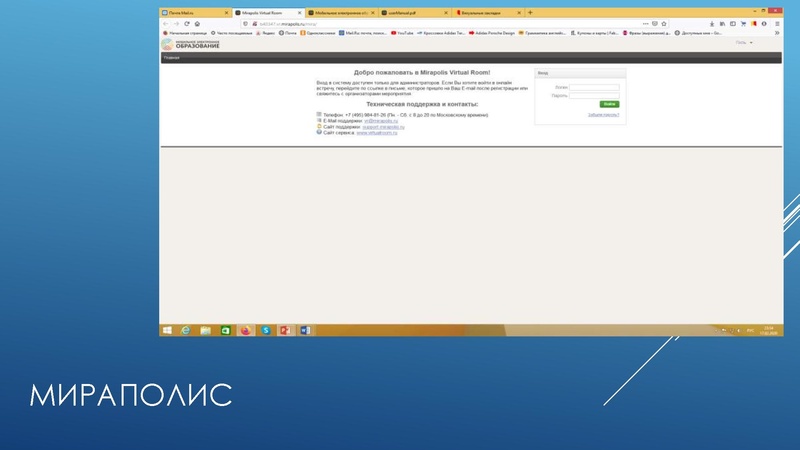Open the green store taskbar icon
Viewport: 800px width, 450px height.
coord(226,331)
